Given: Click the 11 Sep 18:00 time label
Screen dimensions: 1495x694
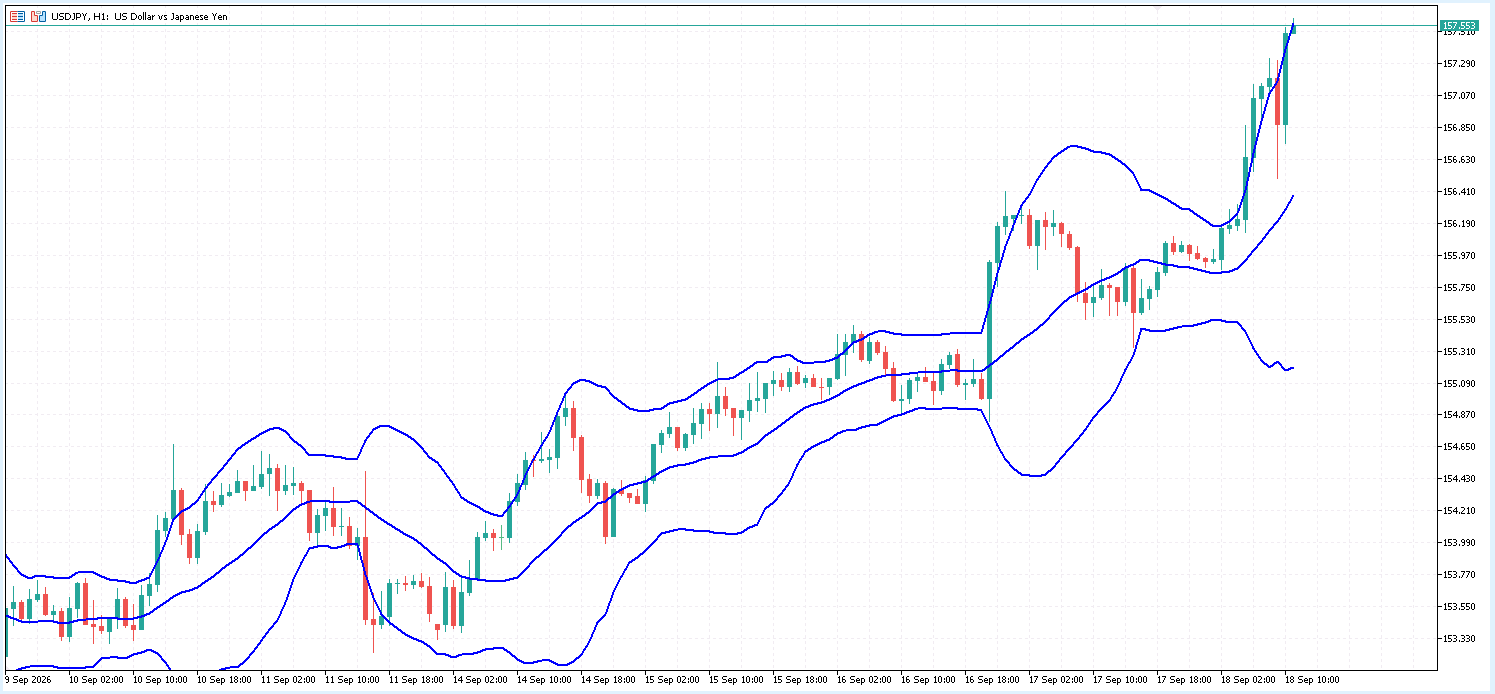Looking at the screenshot, I should pos(415,679).
